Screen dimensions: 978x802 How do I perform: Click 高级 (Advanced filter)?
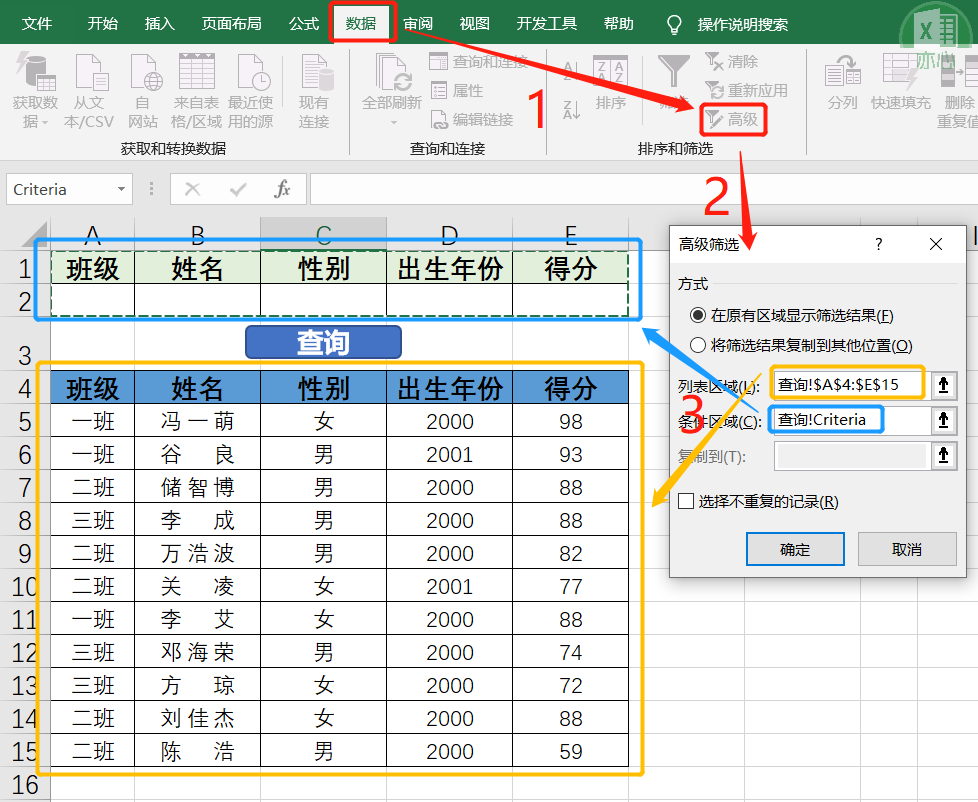coord(732,119)
